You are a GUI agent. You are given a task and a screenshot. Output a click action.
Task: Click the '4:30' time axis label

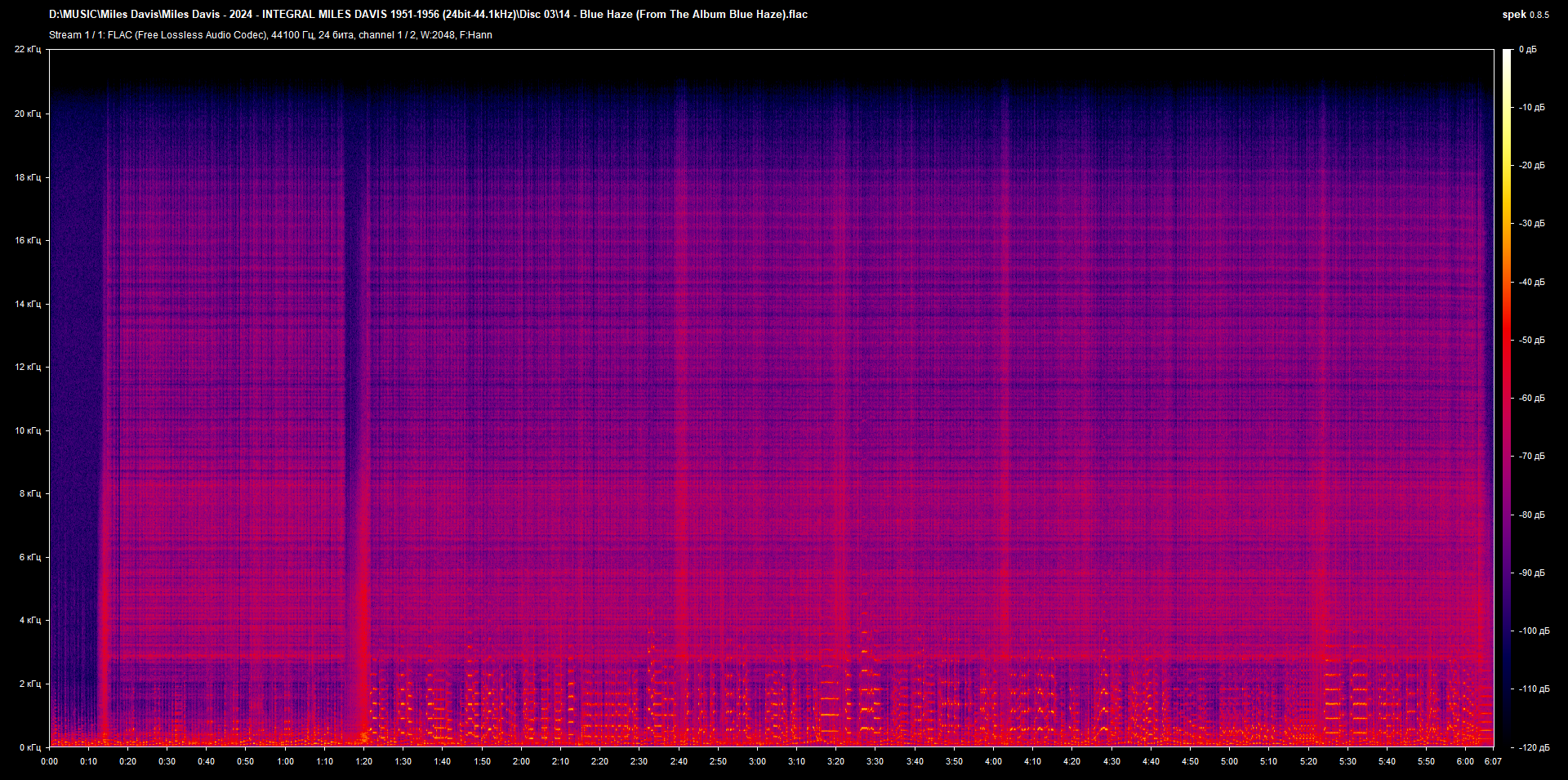click(x=1111, y=761)
